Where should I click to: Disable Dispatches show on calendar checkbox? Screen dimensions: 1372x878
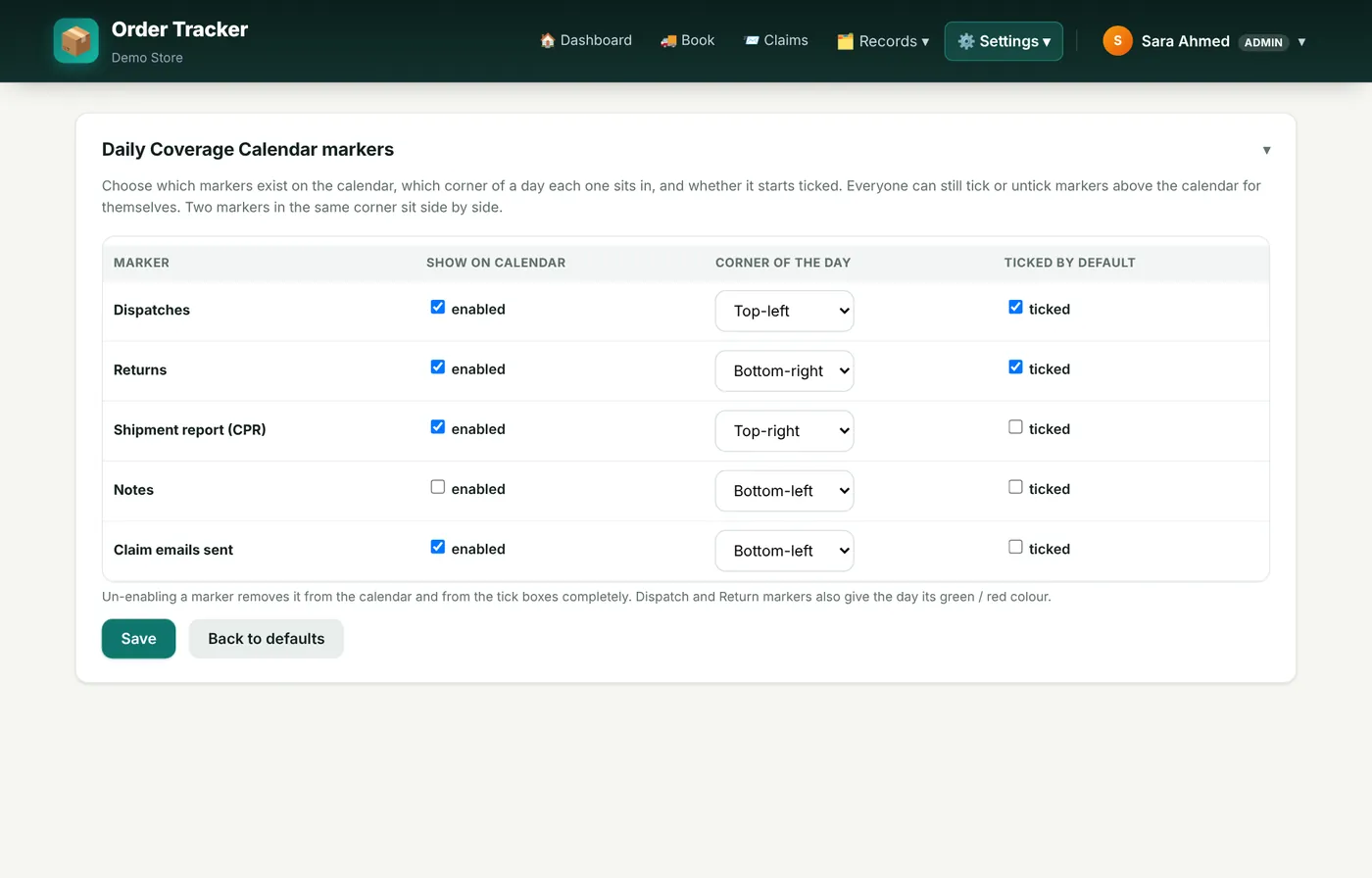tap(438, 308)
